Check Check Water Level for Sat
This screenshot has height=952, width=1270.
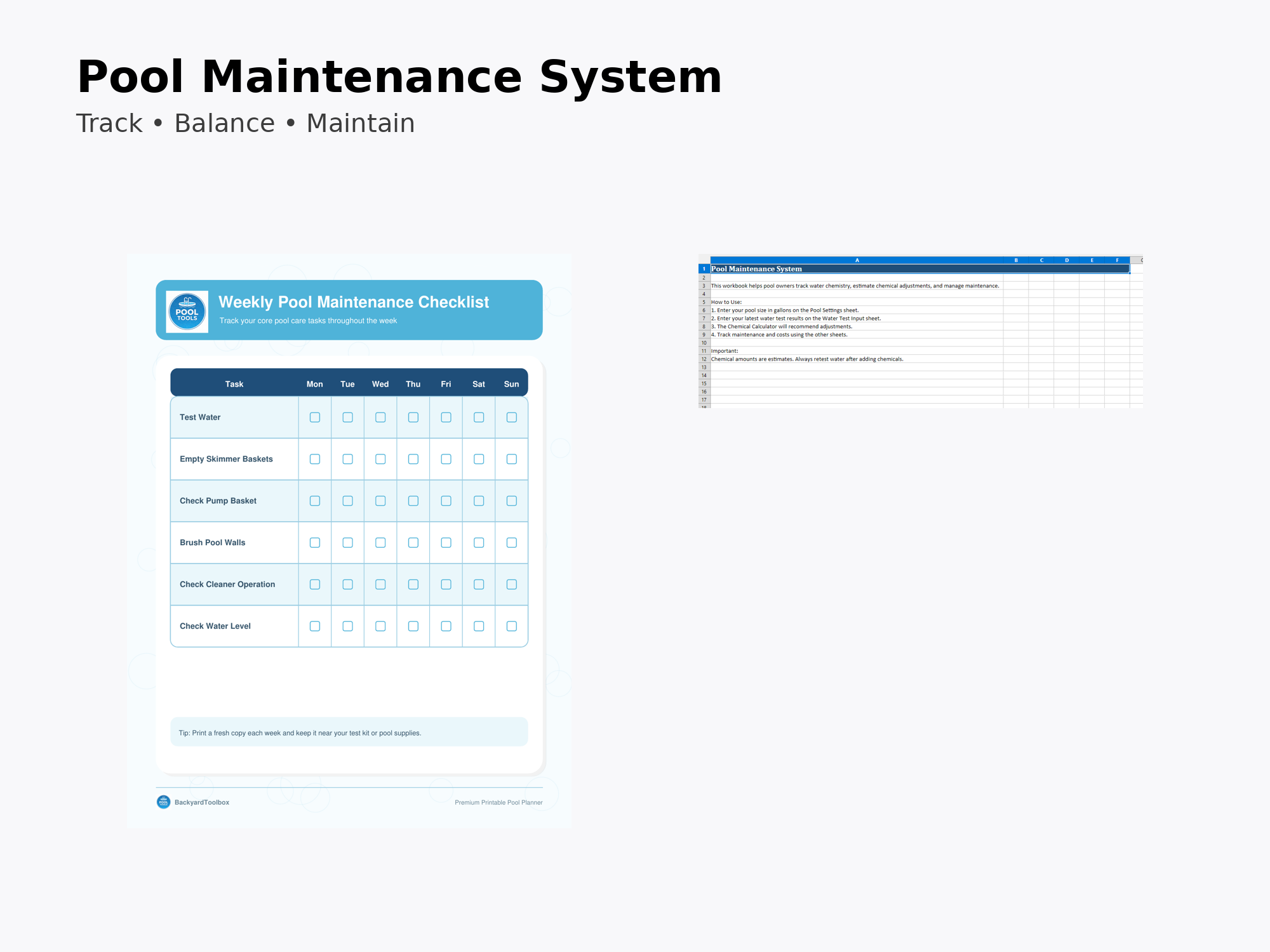pos(479,626)
